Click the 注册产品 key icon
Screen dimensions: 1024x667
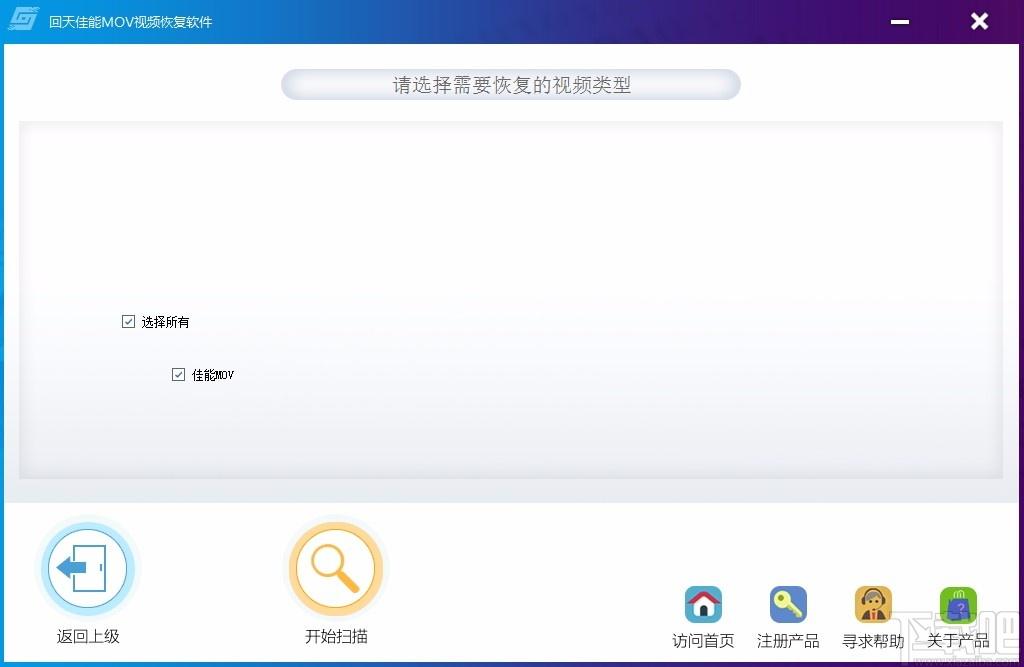click(x=788, y=604)
